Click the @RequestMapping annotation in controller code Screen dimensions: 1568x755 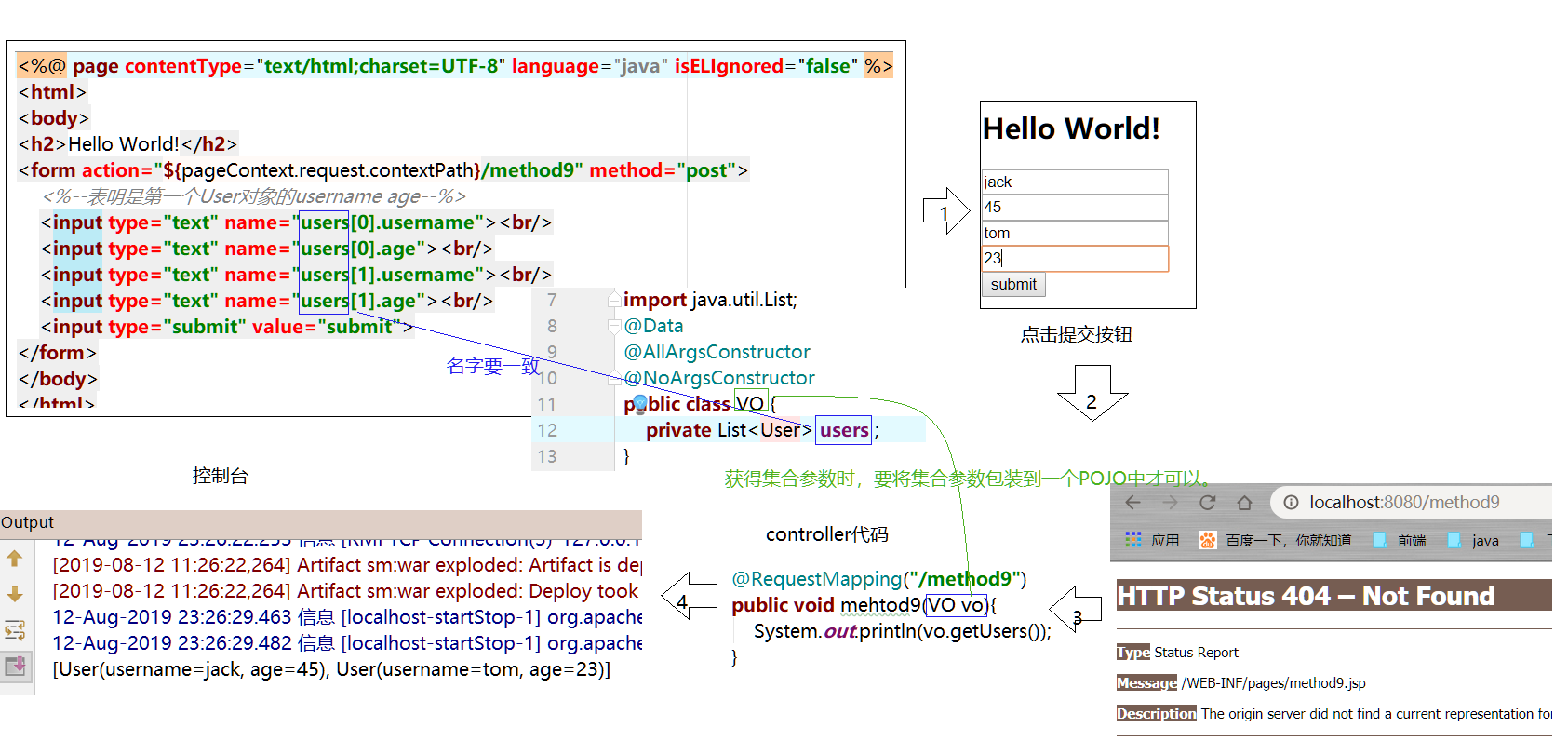tap(878, 579)
